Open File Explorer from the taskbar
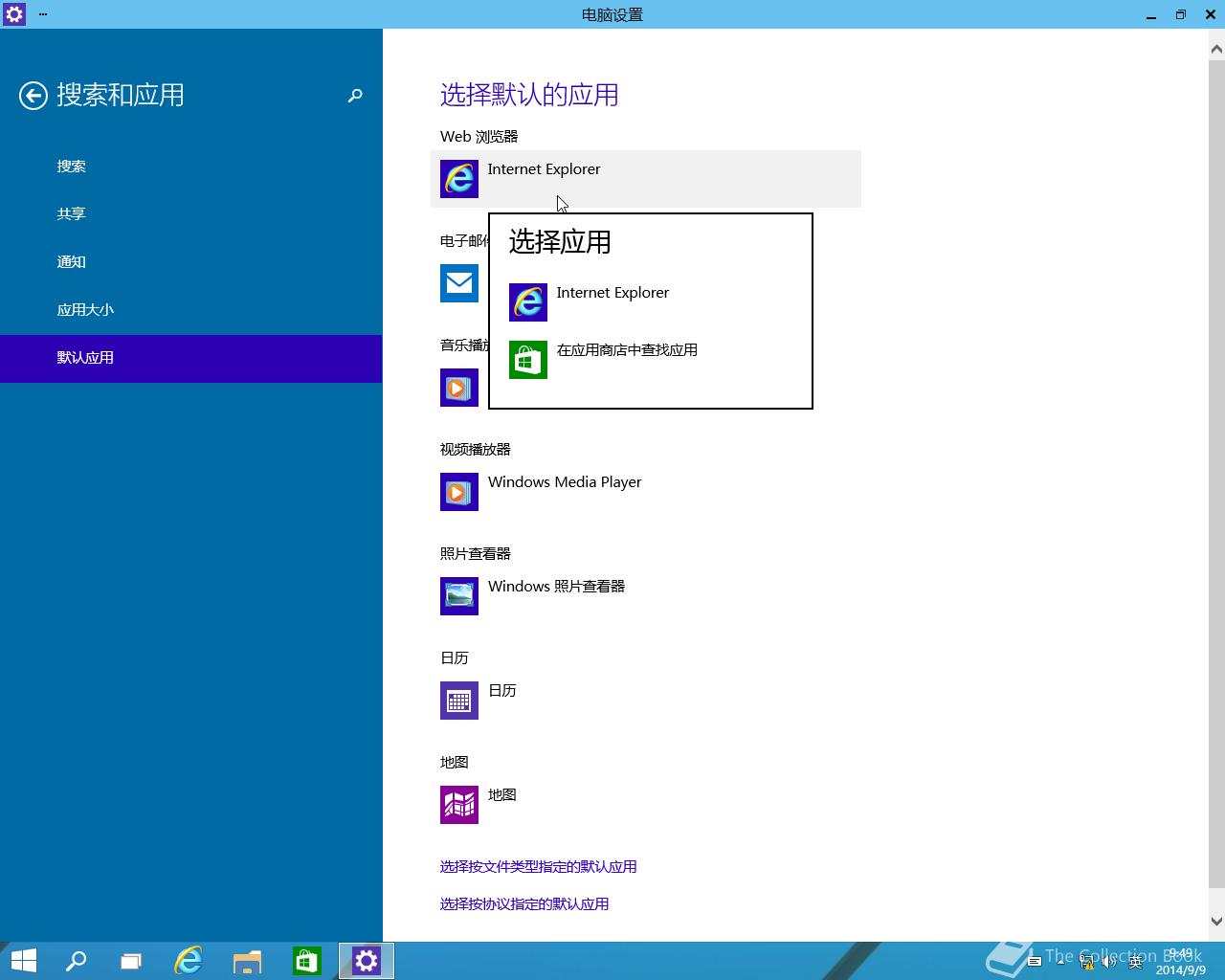1225x980 pixels. (x=248, y=961)
